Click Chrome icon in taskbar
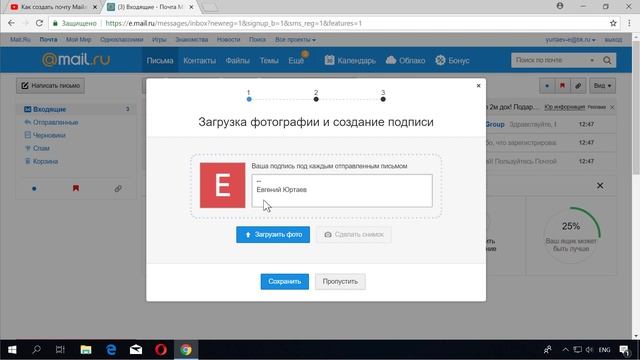The width and height of the screenshot is (640, 360). pos(186,350)
